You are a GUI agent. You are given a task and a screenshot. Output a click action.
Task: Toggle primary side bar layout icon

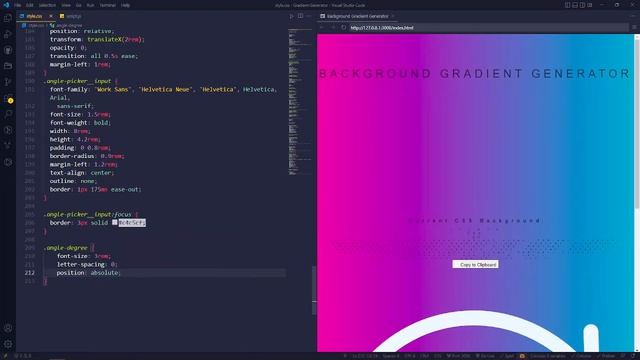coord(567,5)
